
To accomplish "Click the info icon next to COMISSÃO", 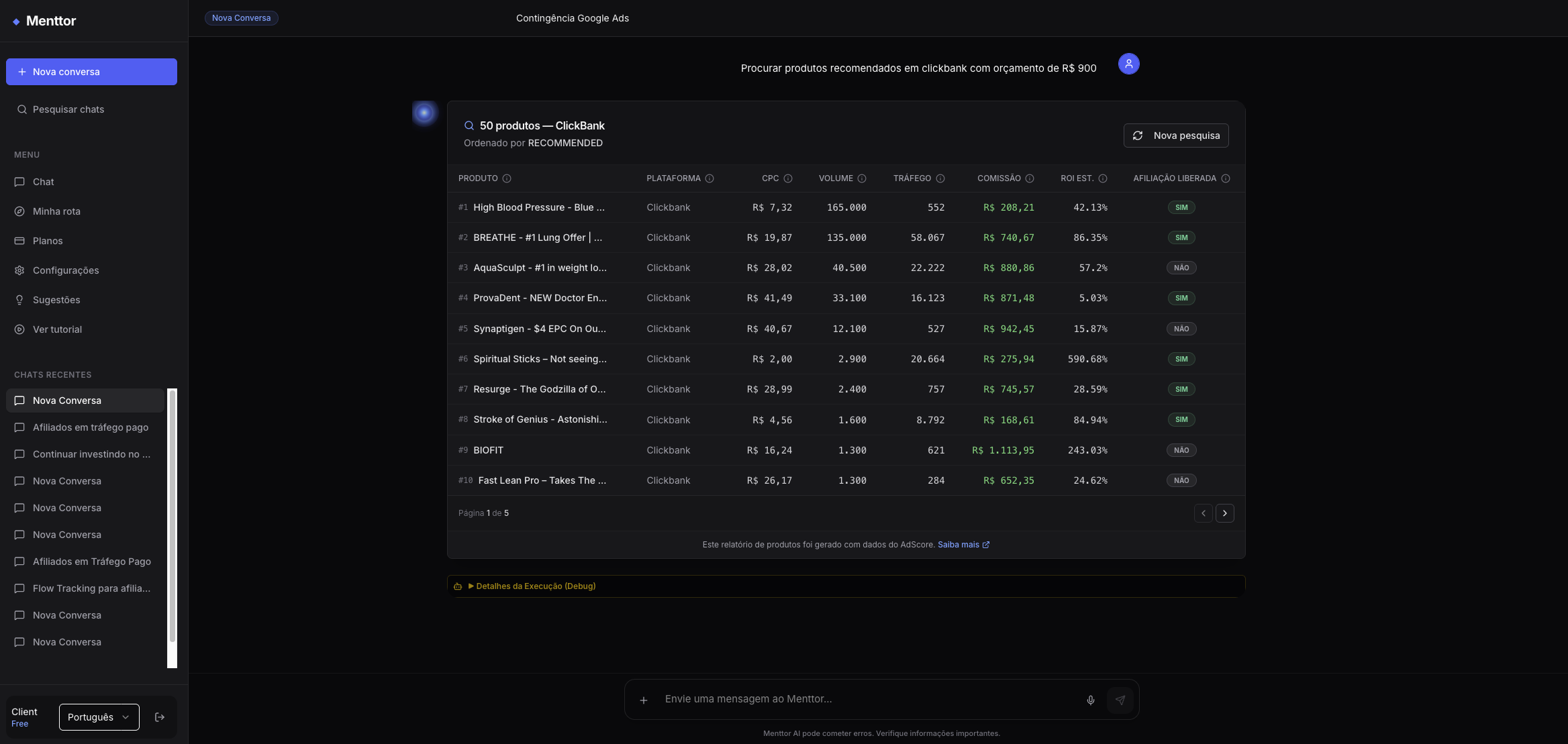I will tap(1030, 178).
